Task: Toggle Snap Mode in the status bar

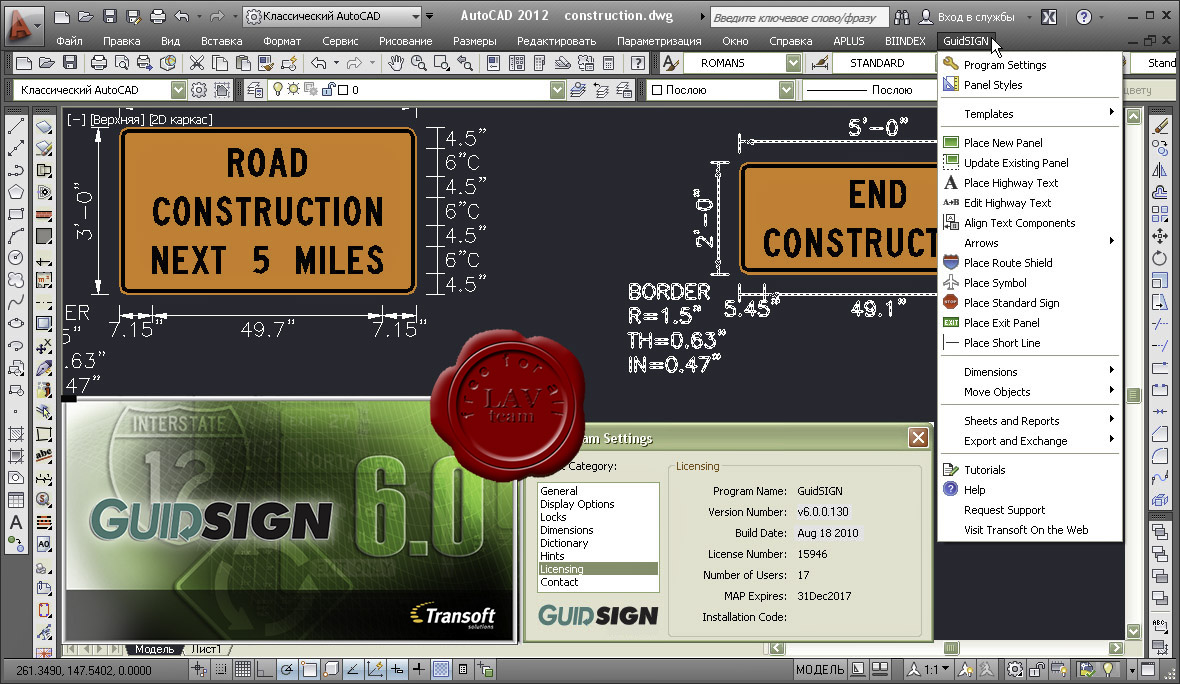Action: tap(220, 669)
